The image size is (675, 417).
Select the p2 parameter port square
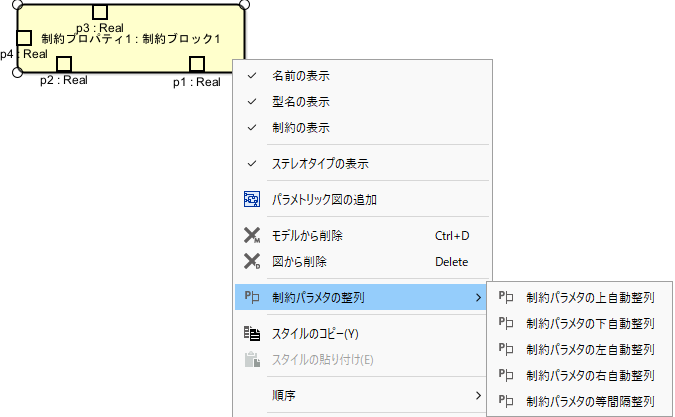[64, 64]
